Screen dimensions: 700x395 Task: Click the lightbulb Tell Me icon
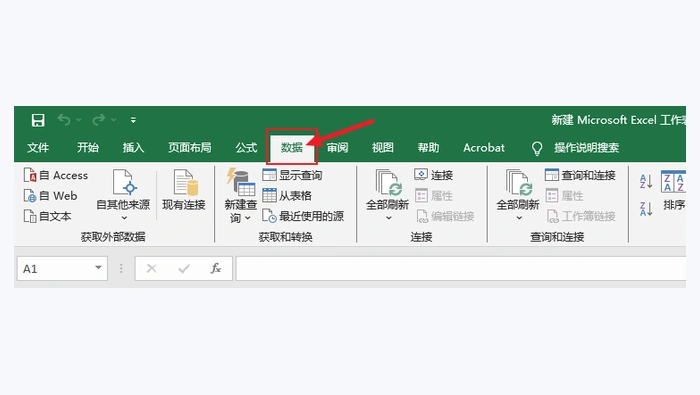[537, 148]
